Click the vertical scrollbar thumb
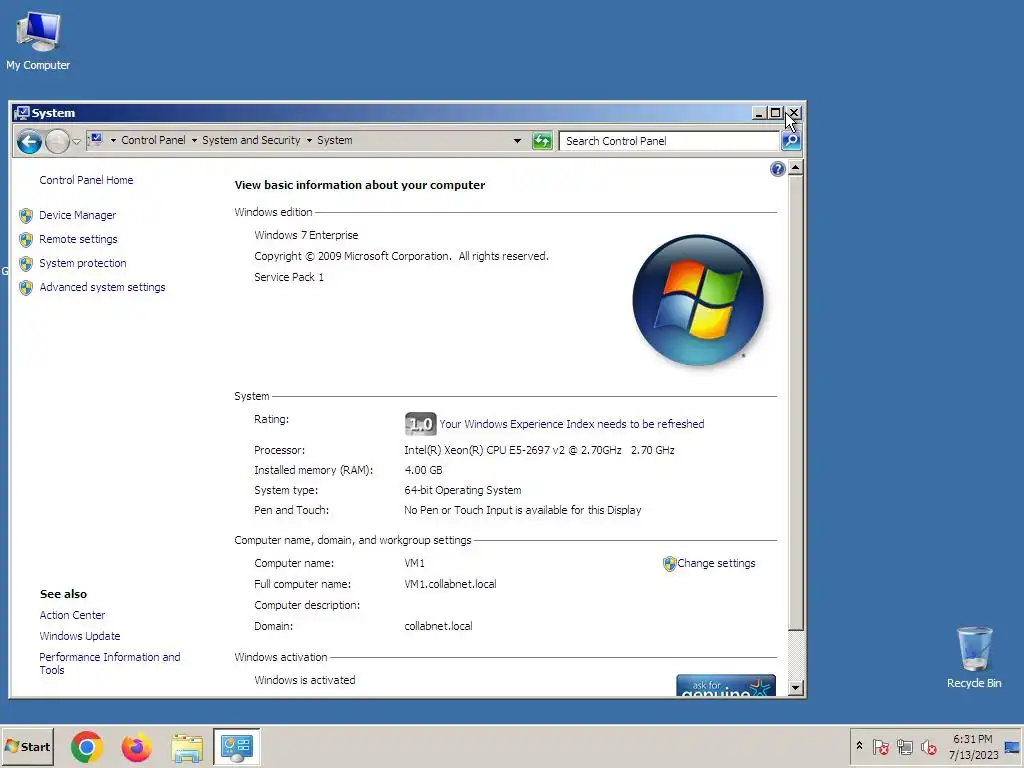The image size is (1024, 768). tap(795, 403)
